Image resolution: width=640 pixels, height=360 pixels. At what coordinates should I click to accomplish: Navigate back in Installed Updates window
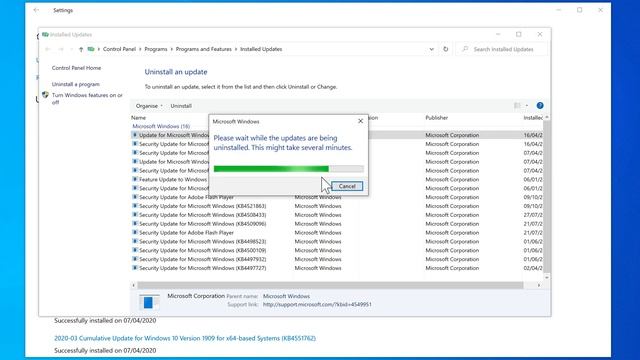[47, 49]
